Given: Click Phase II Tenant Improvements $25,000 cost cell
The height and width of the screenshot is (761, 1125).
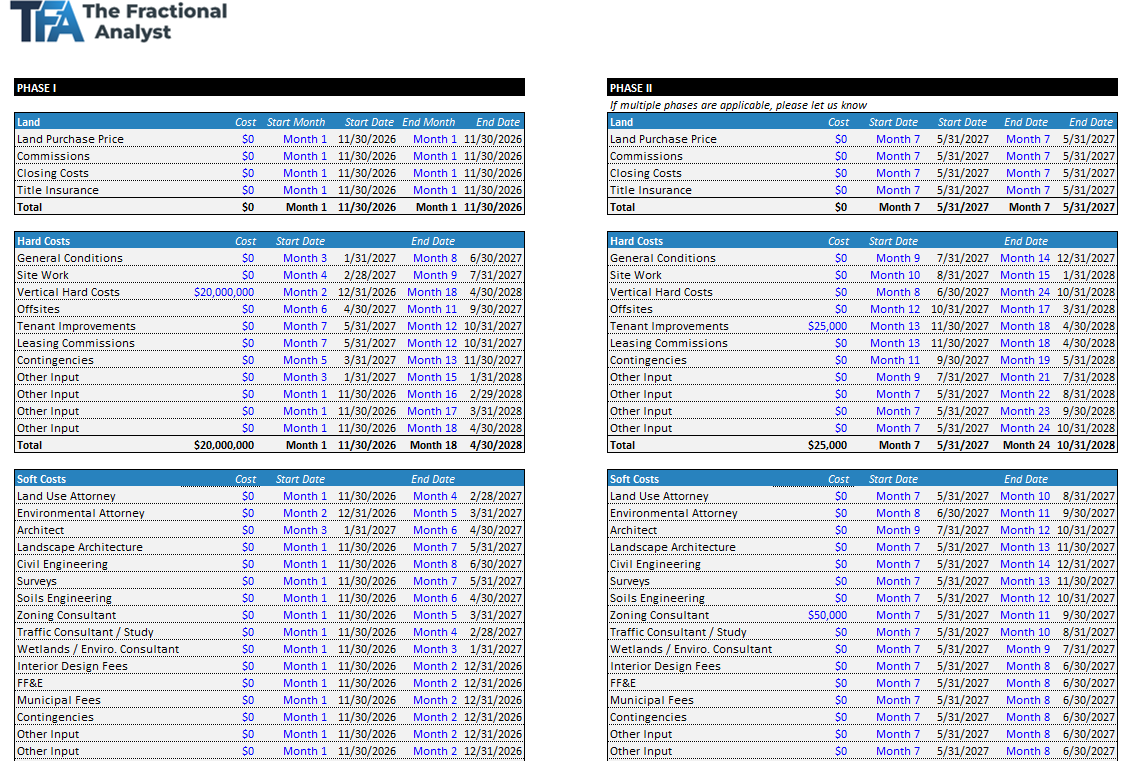Looking at the screenshot, I should coord(827,326).
